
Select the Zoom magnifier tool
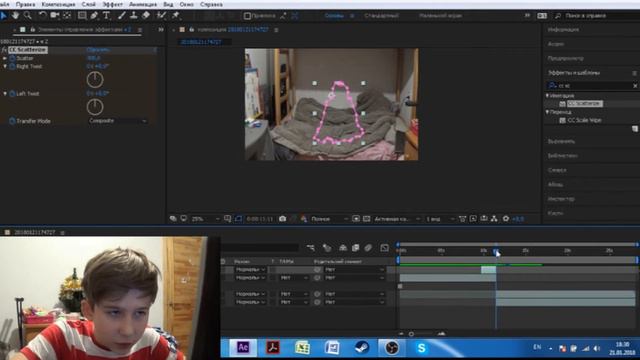[27, 16]
